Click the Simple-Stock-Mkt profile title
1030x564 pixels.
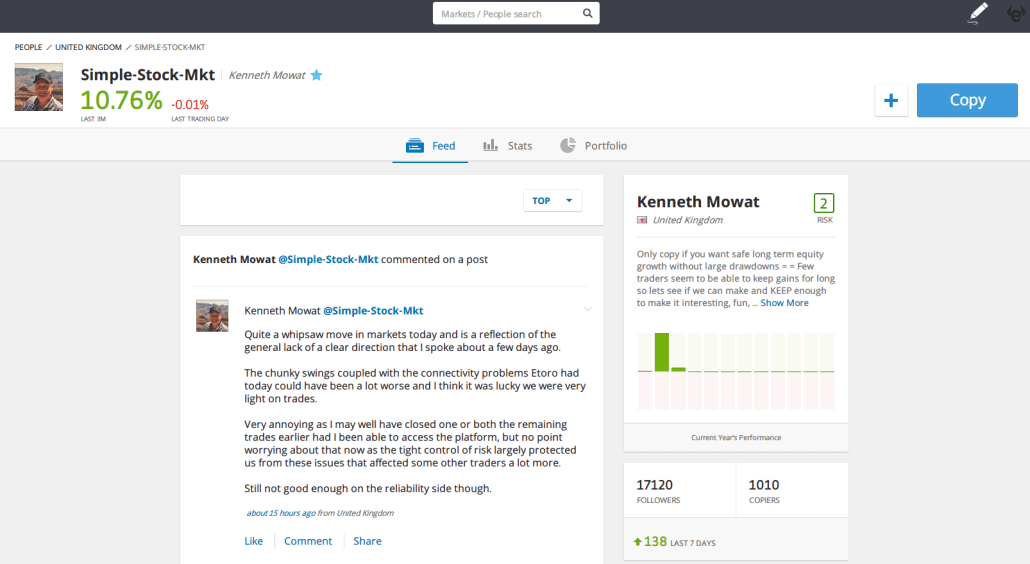[148, 75]
